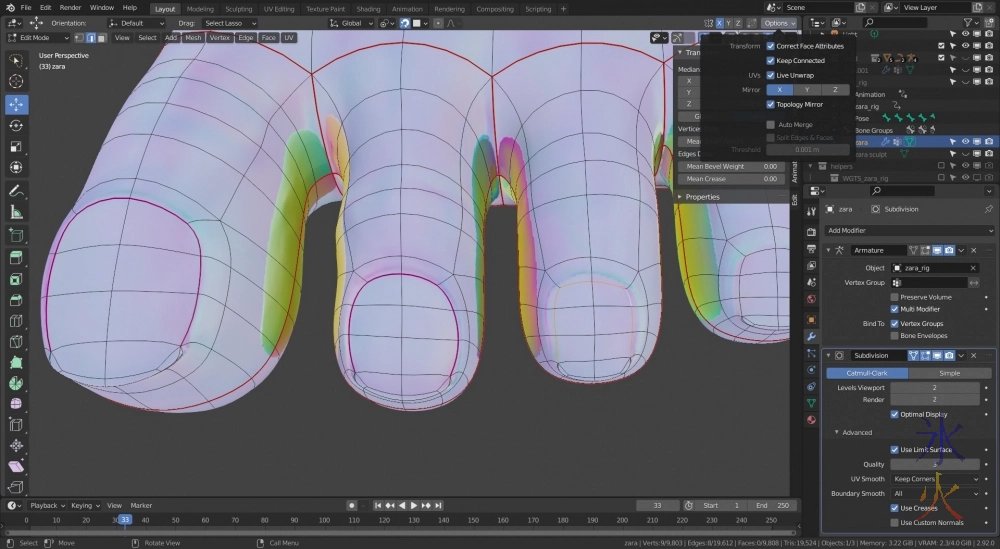Screen dimensions: 1000x549
Task: Pick the Annotate pencil tool
Action: tap(16, 191)
